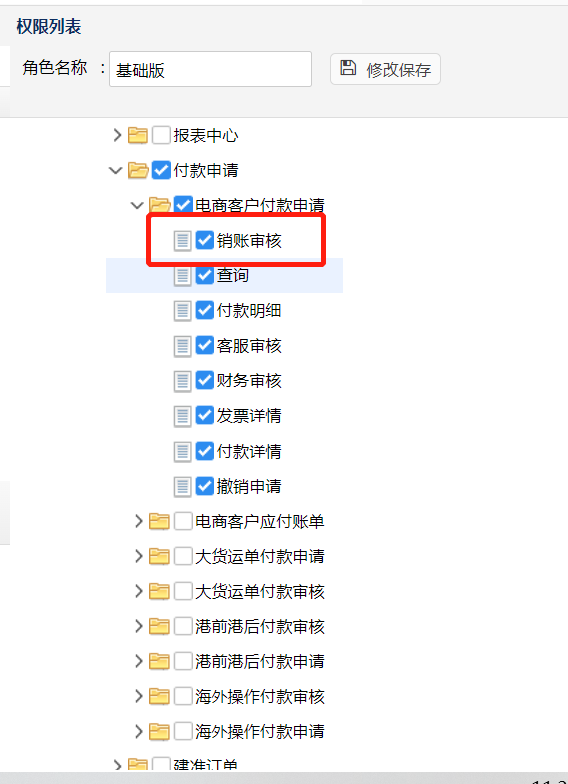Click the save icon in 修改保存 button

pos(348,68)
